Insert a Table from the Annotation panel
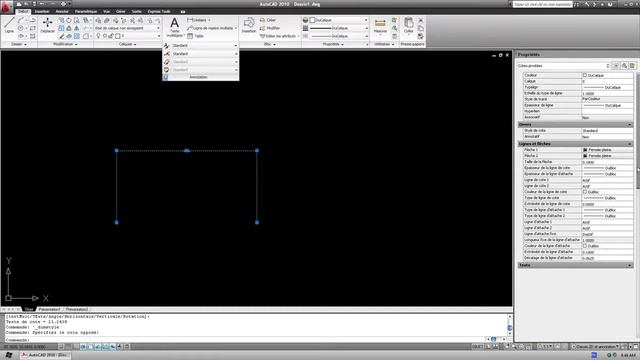Viewport: 640px width, 360px height. pyautogui.click(x=196, y=36)
